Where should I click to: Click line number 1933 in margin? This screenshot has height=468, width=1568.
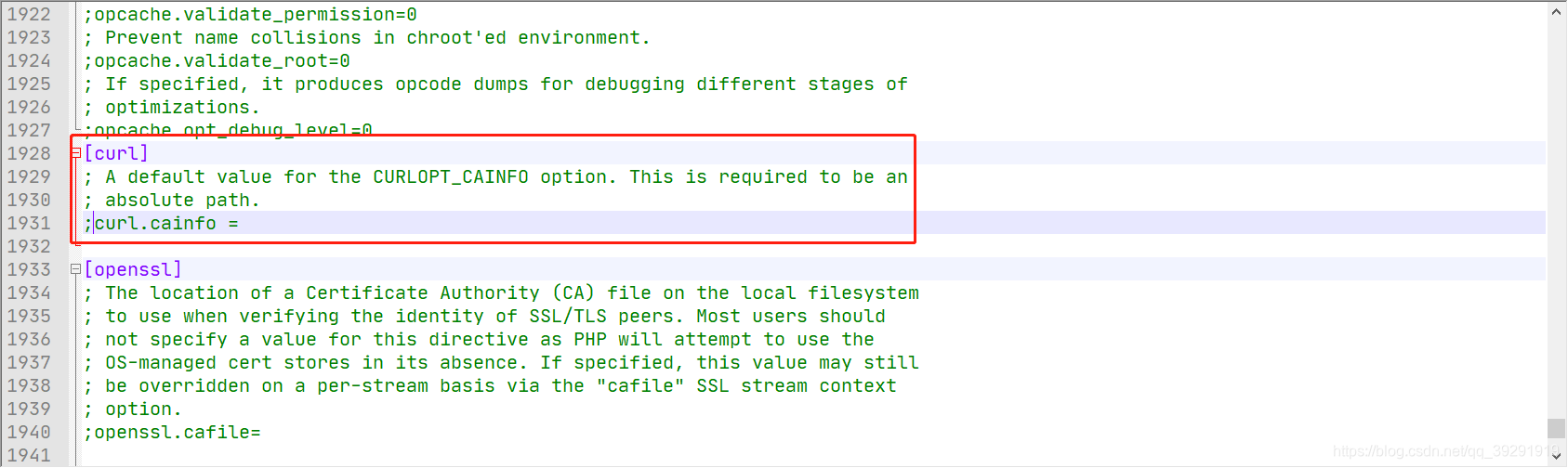[x=30, y=269]
